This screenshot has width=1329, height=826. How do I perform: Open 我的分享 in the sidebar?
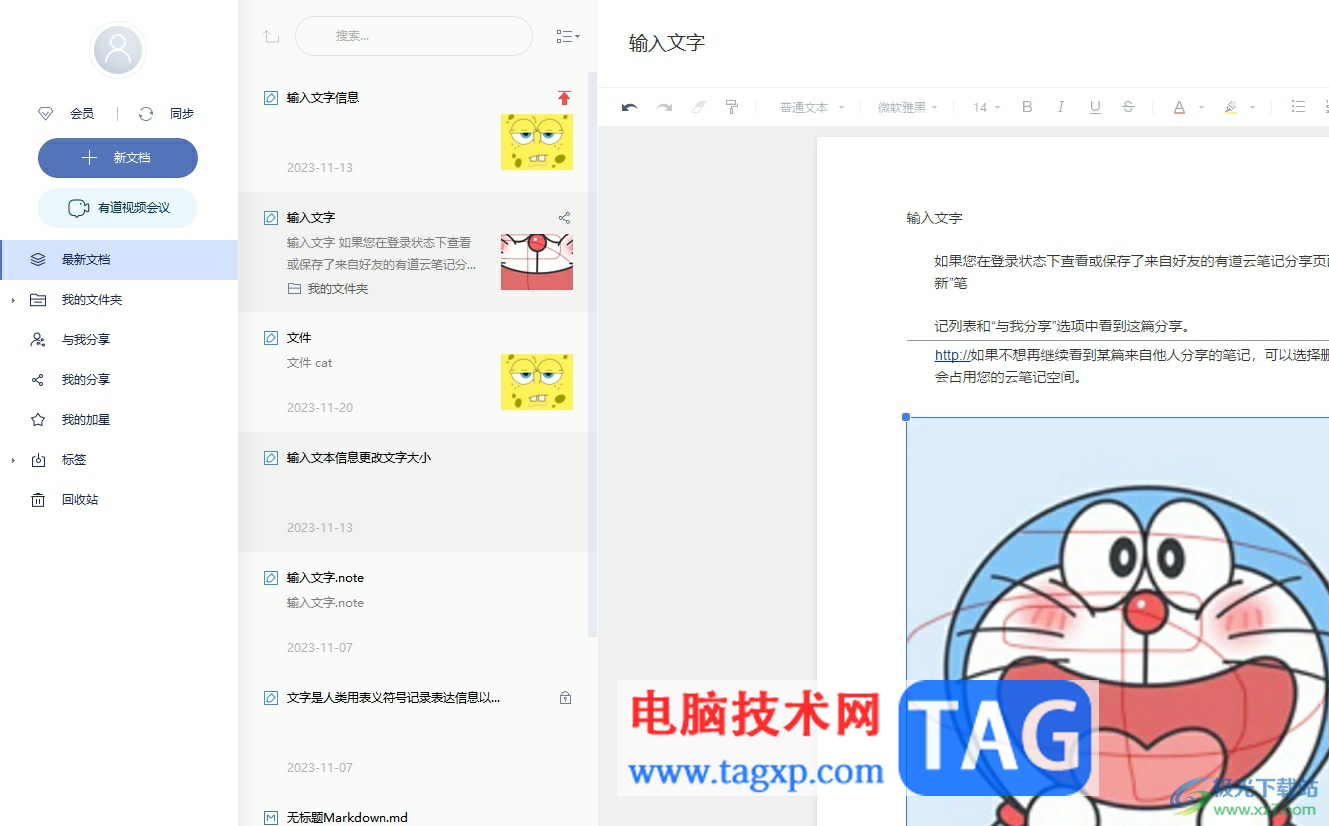point(119,379)
